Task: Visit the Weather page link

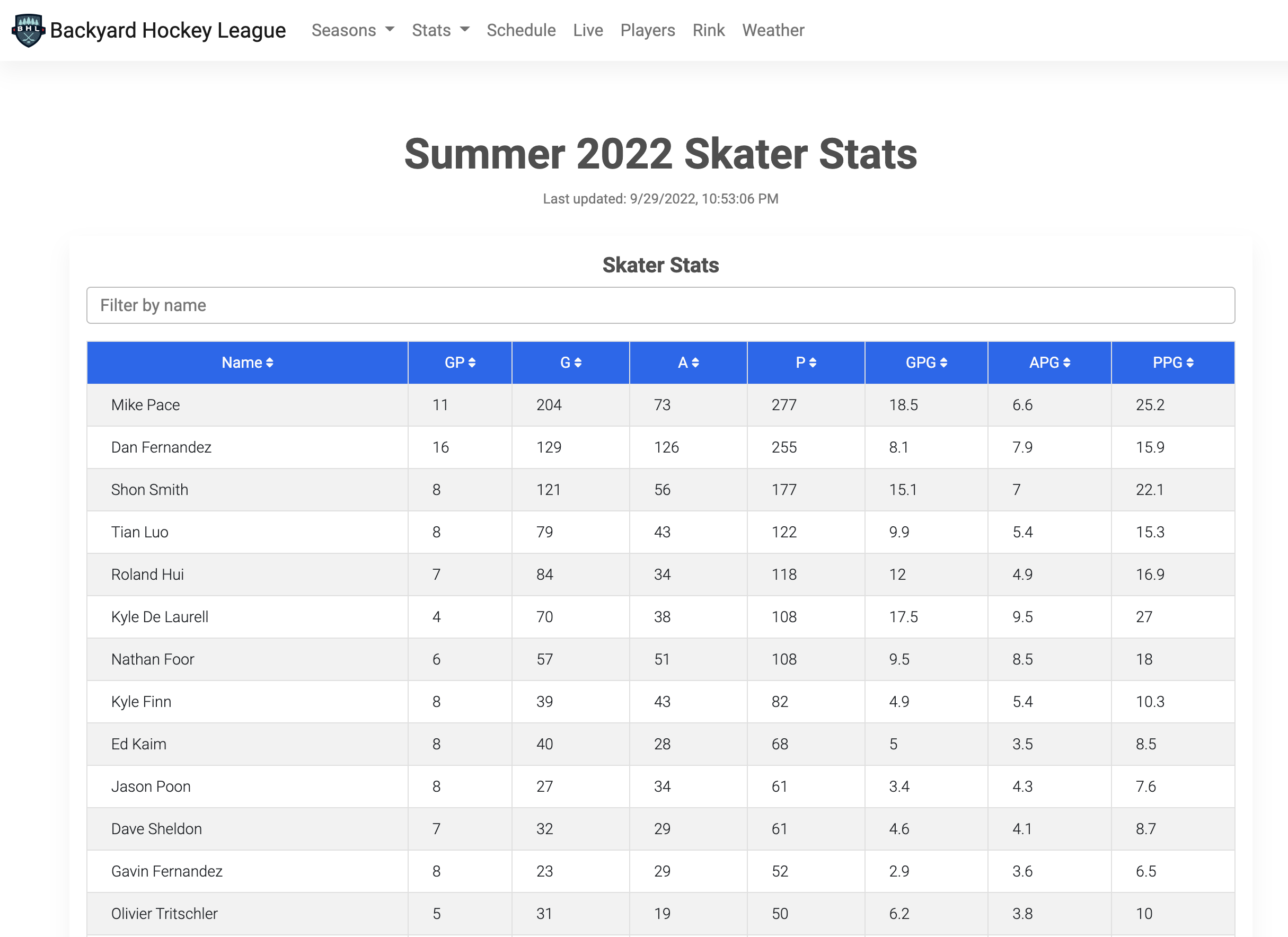Action: coord(773,30)
